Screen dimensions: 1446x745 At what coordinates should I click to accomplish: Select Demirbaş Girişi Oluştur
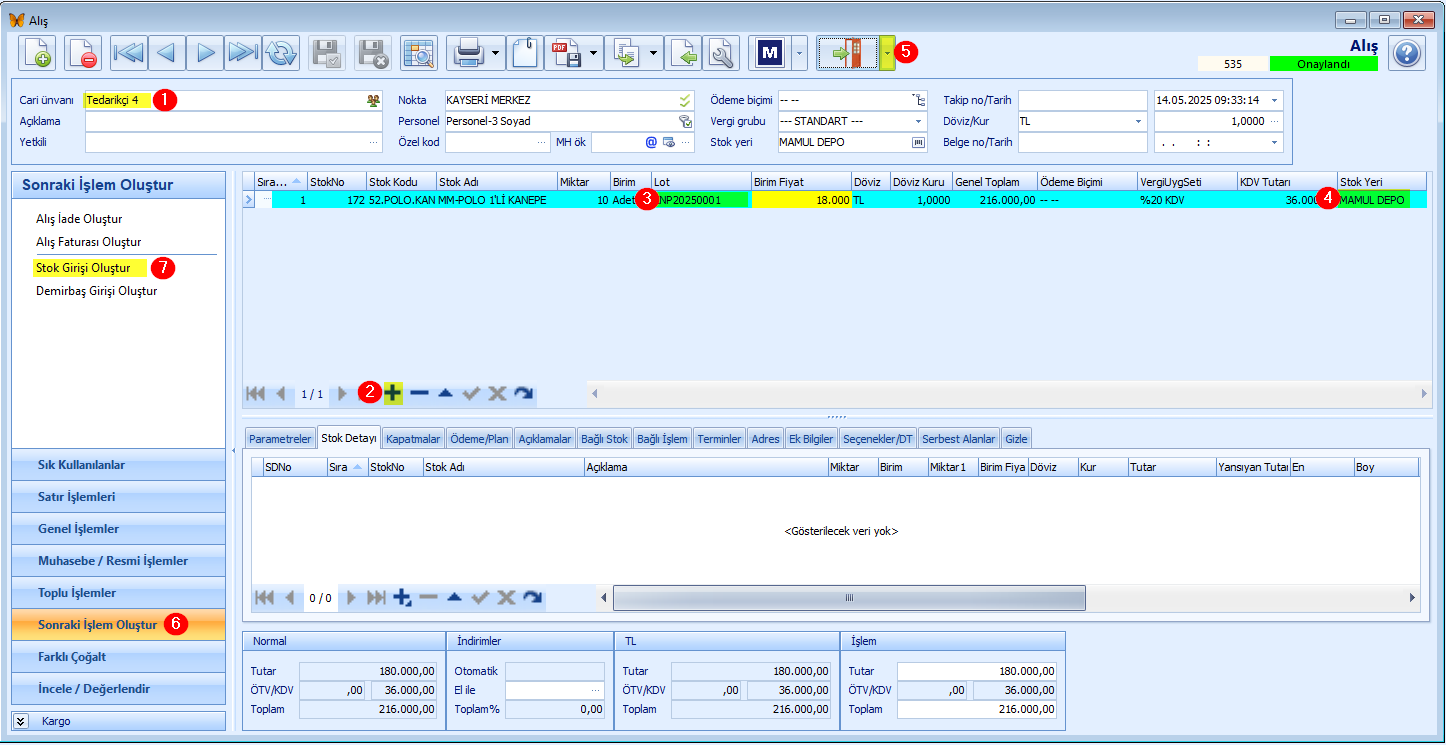pyautogui.click(x=96, y=291)
